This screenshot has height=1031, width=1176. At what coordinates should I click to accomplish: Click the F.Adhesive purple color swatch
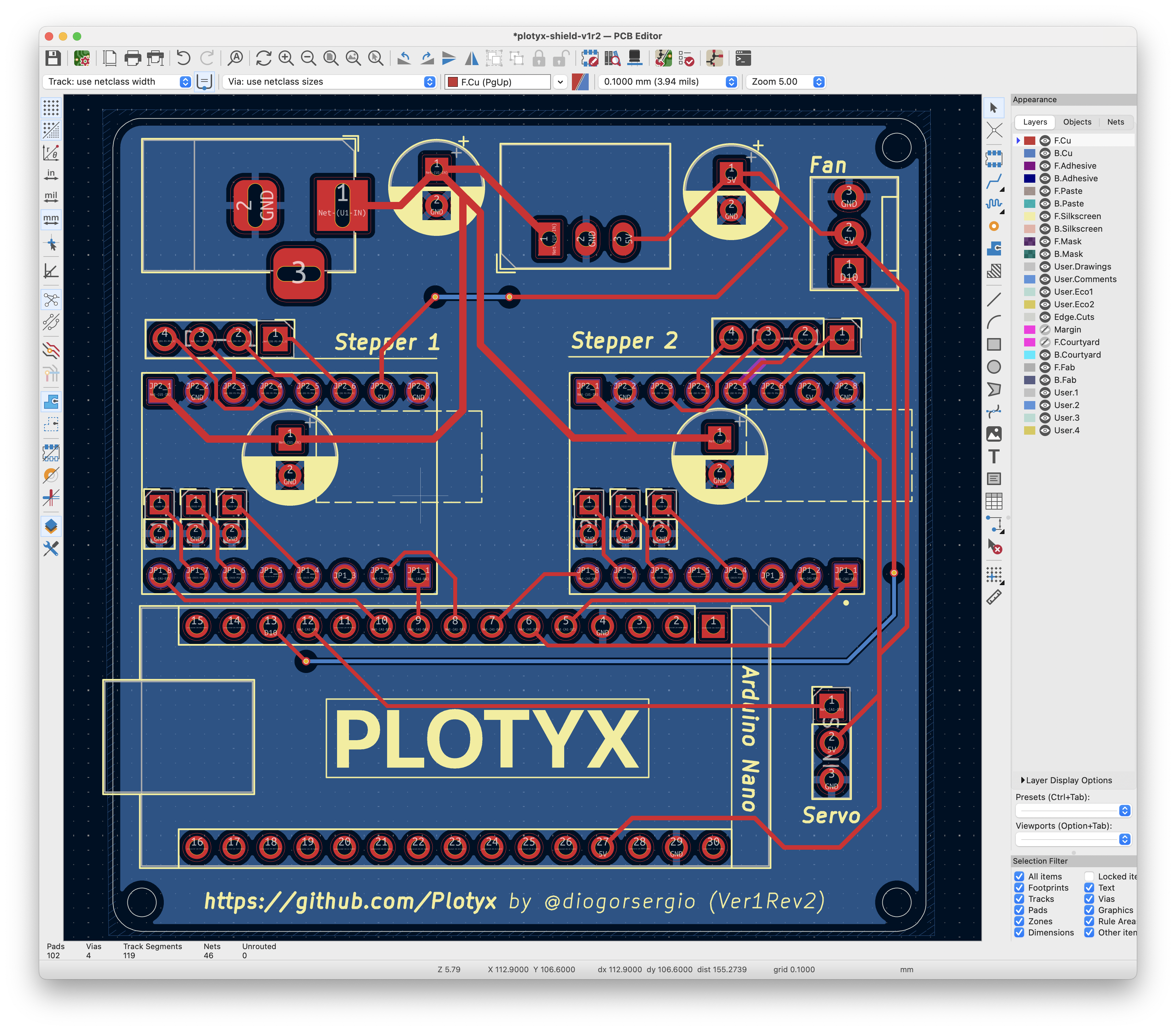point(1030,166)
